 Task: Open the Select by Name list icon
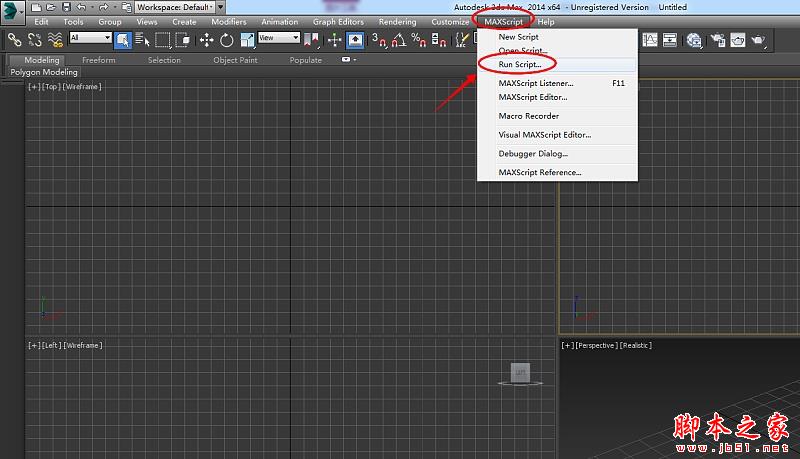pyautogui.click(x=142, y=39)
